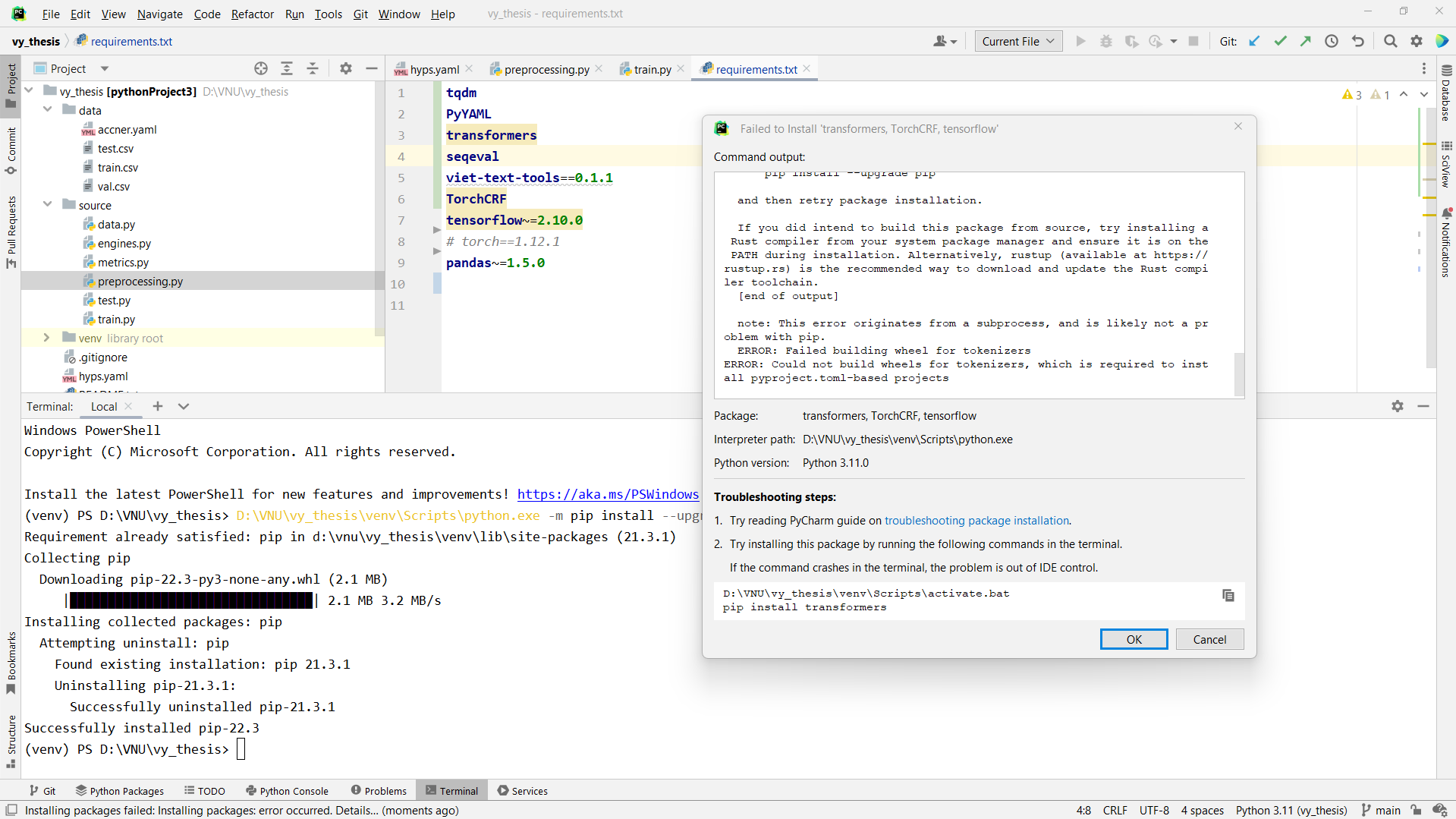Open the troubleshooting package installation link

pyautogui.click(x=977, y=521)
